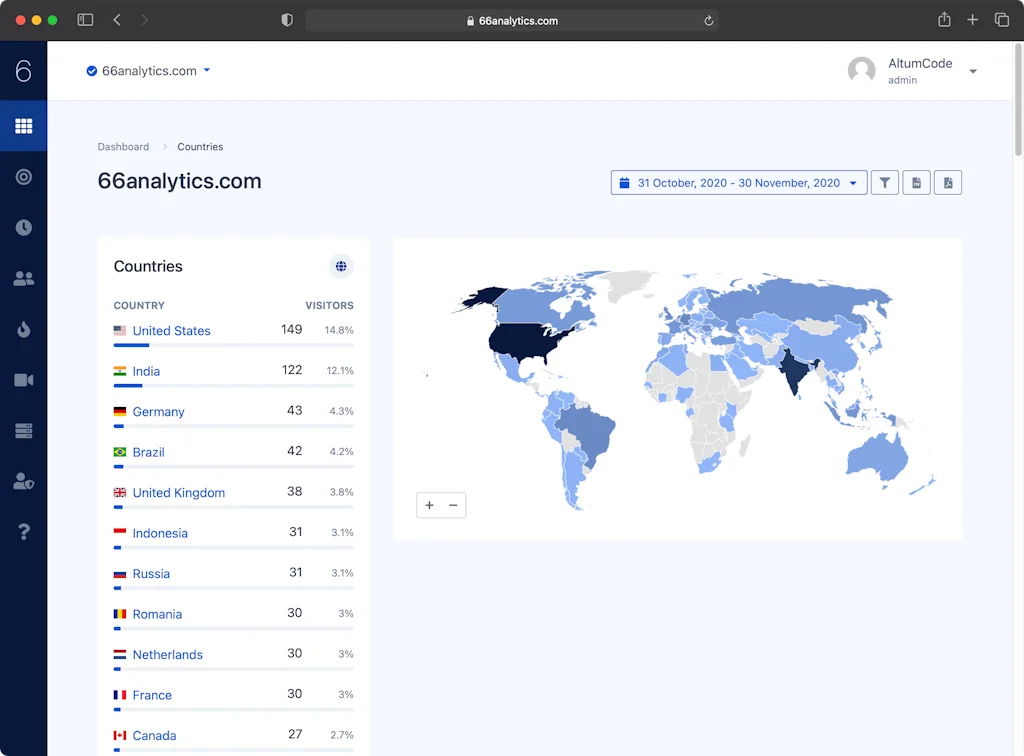The width and height of the screenshot is (1024, 756).
Task: Open the help question mark icon
Action: click(x=23, y=531)
